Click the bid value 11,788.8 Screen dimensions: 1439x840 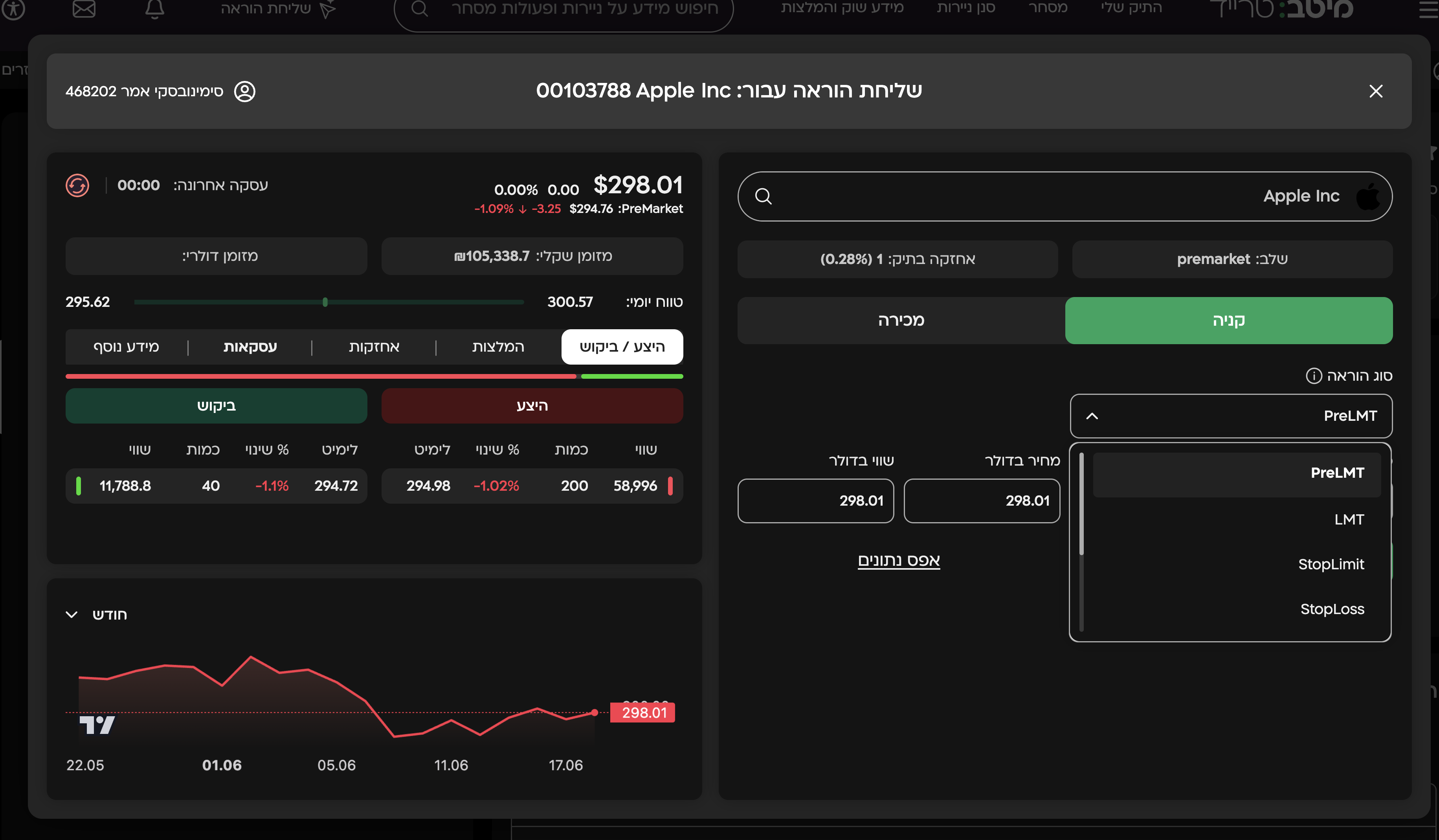coord(125,486)
